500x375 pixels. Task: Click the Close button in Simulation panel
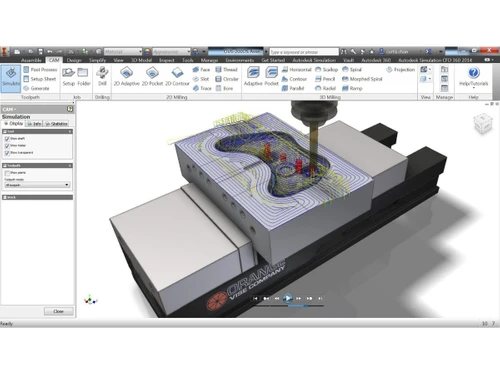pyautogui.click(x=58, y=311)
